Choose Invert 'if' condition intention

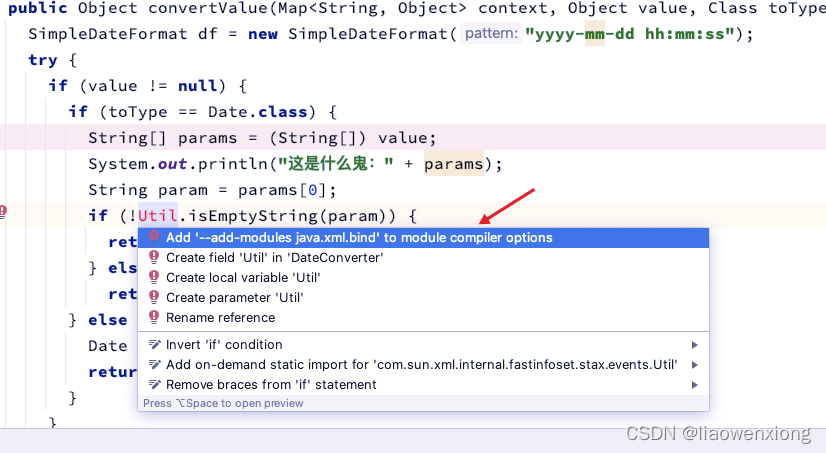pos(423,344)
